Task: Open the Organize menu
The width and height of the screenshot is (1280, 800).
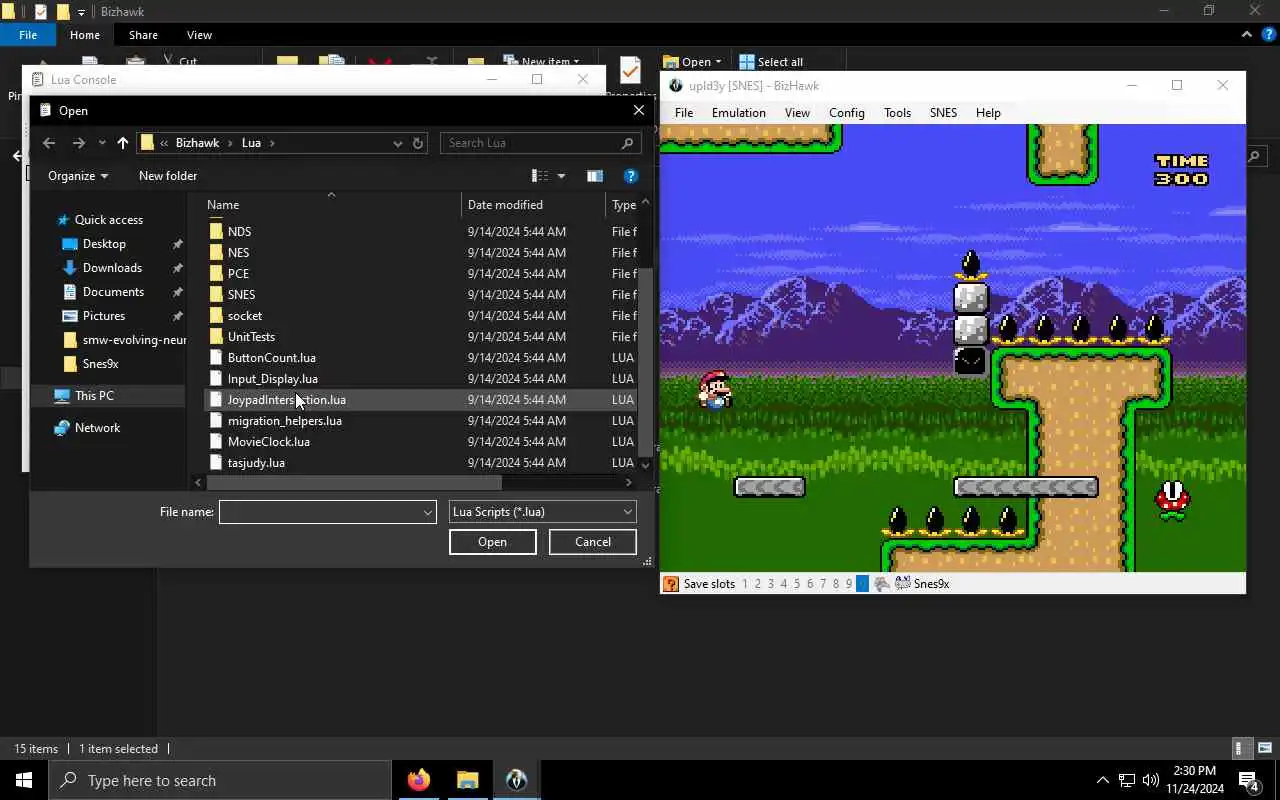Action: (77, 176)
